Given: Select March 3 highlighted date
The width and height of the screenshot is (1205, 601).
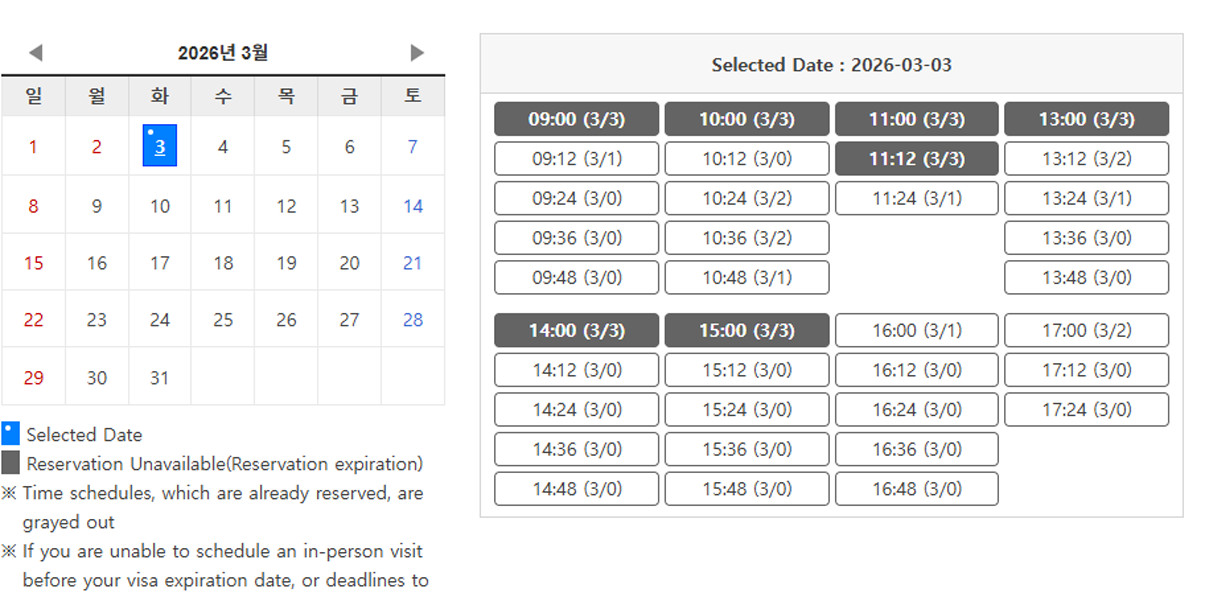Looking at the screenshot, I should pyautogui.click(x=160, y=146).
